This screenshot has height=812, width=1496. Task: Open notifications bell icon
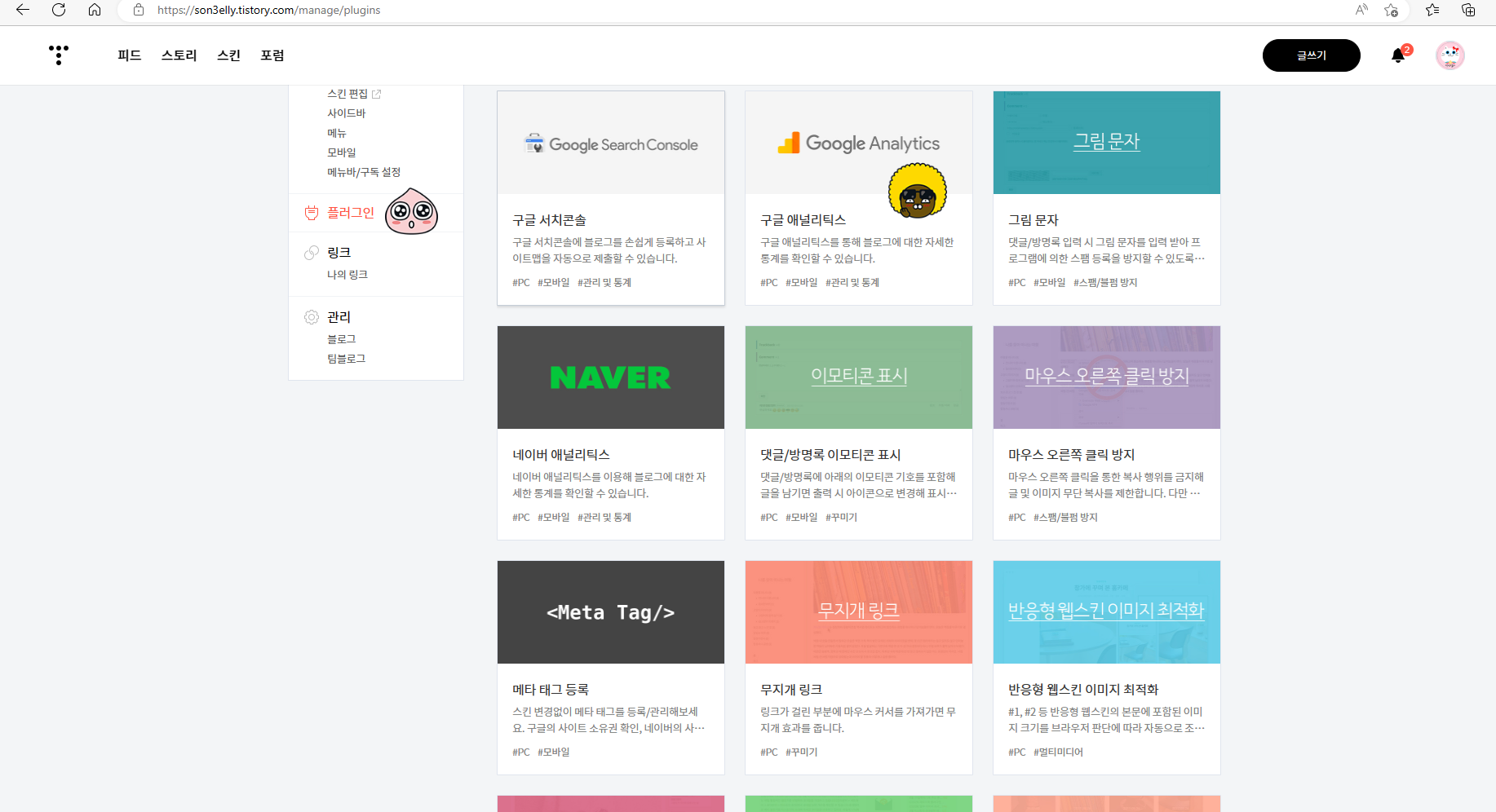click(1398, 55)
